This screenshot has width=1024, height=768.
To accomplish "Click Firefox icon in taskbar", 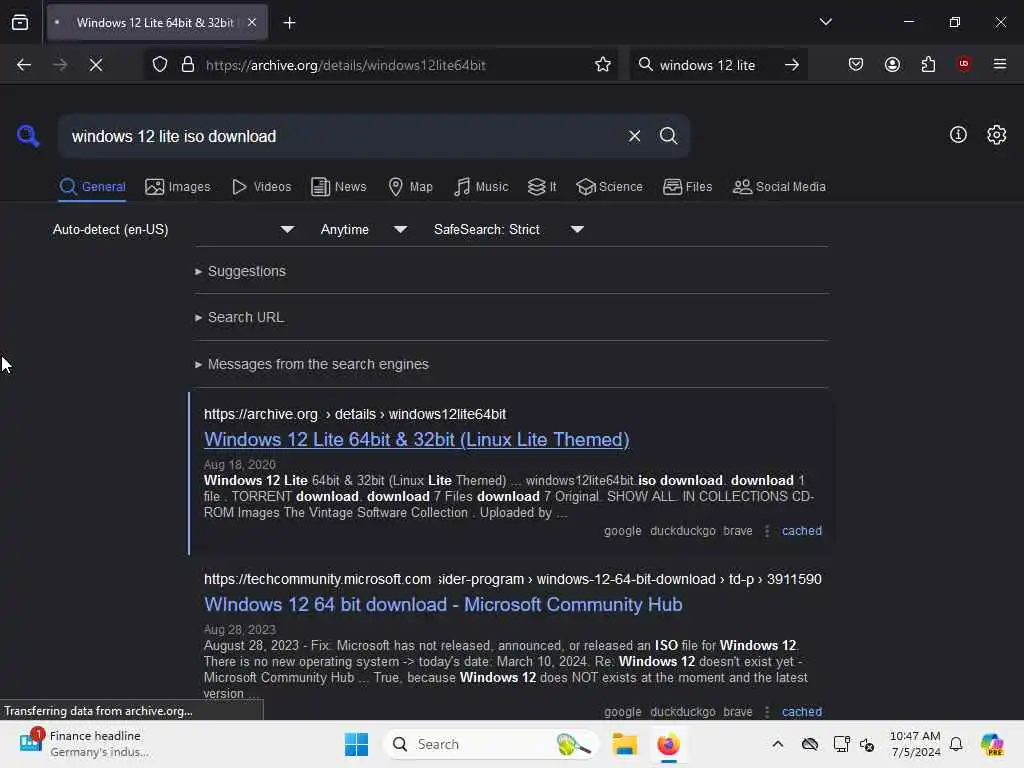I will click(668, 744).
